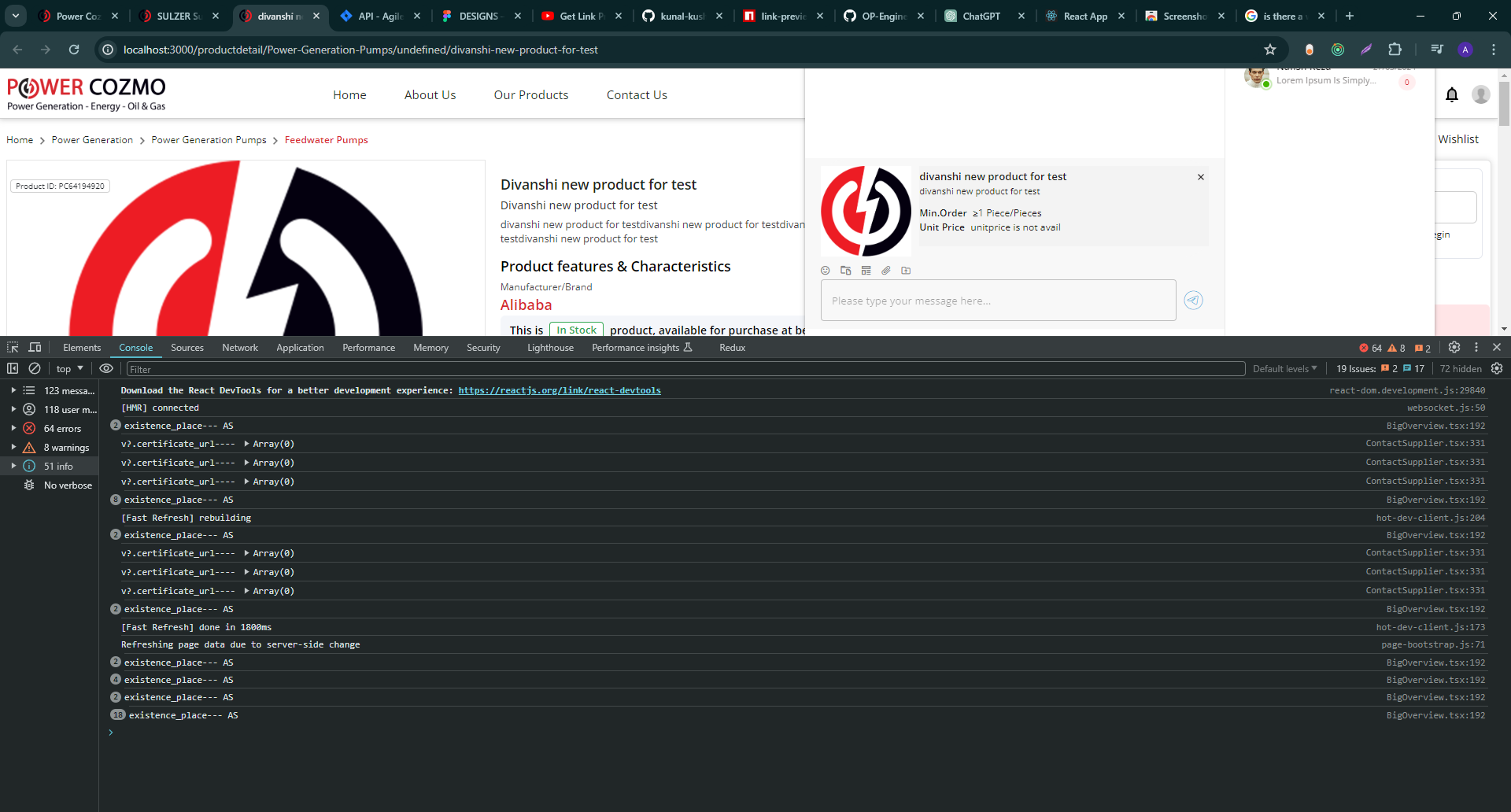Image resolution: width=1511 pixels, height=812 pixels.
Task: Toggle the console sidebar panel icon
Action: [13, 368]
